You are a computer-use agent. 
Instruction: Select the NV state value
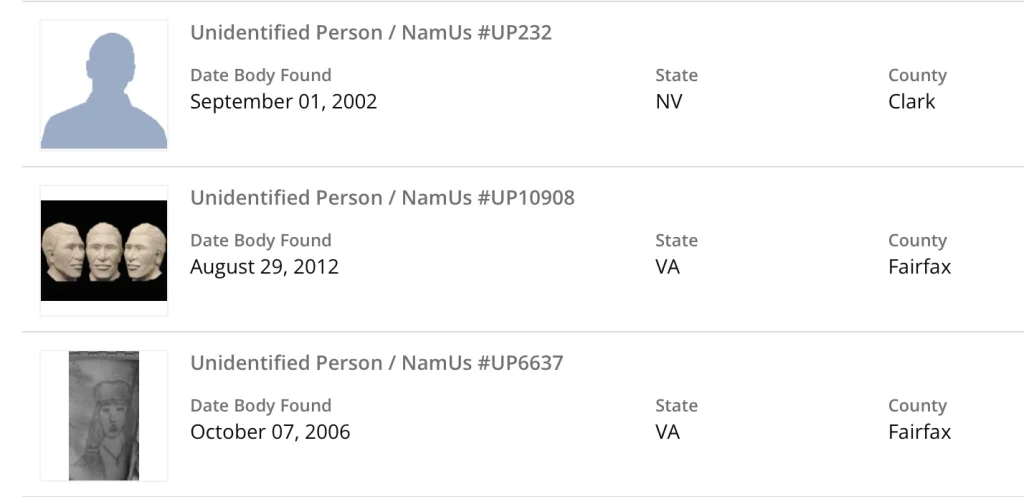(x=669, y=102)
